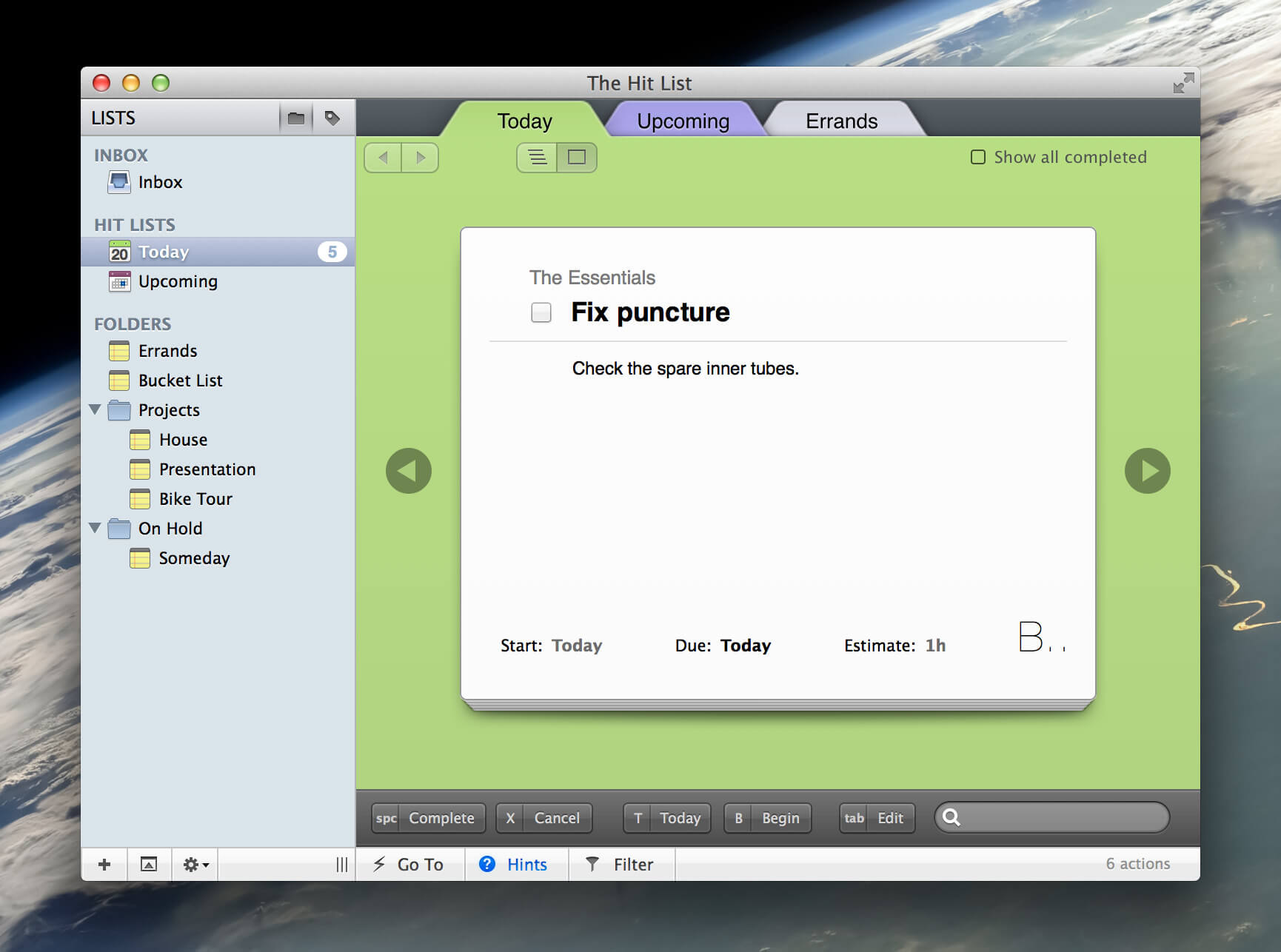Screen dimensions: 1281x952
Task: Click the Cancel button
Action: coord(544,818)
